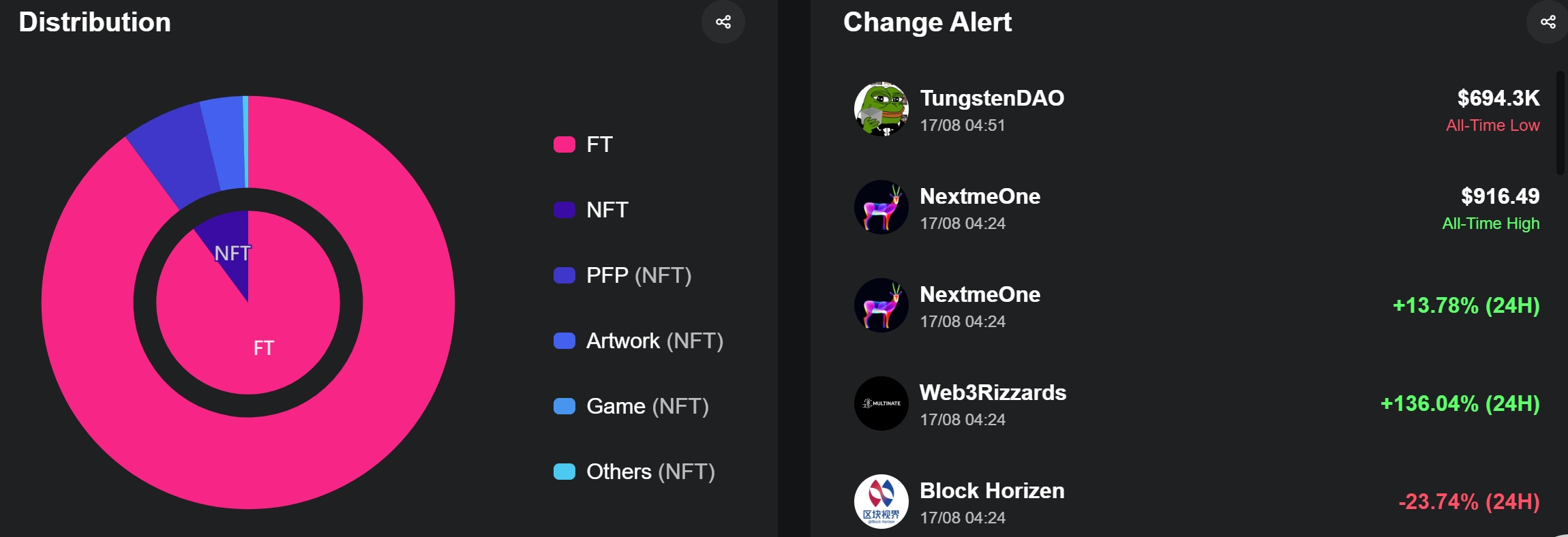Viewport: 1568px width, 537px height.
Task: Open the Web3Rizzards name link
Action: pos(993,393)
